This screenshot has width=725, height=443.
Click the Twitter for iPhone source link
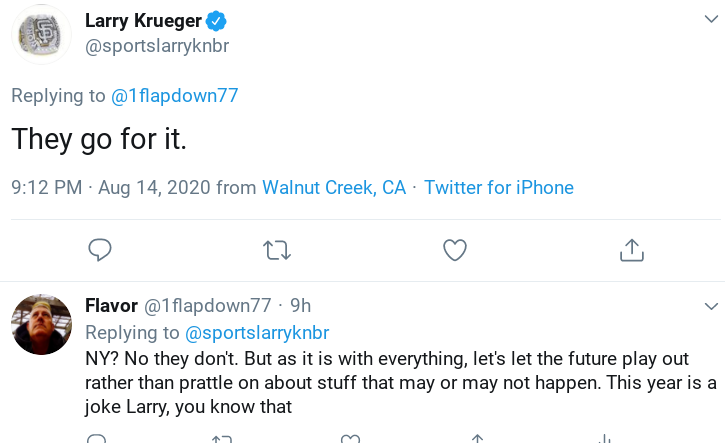point(499,188)
